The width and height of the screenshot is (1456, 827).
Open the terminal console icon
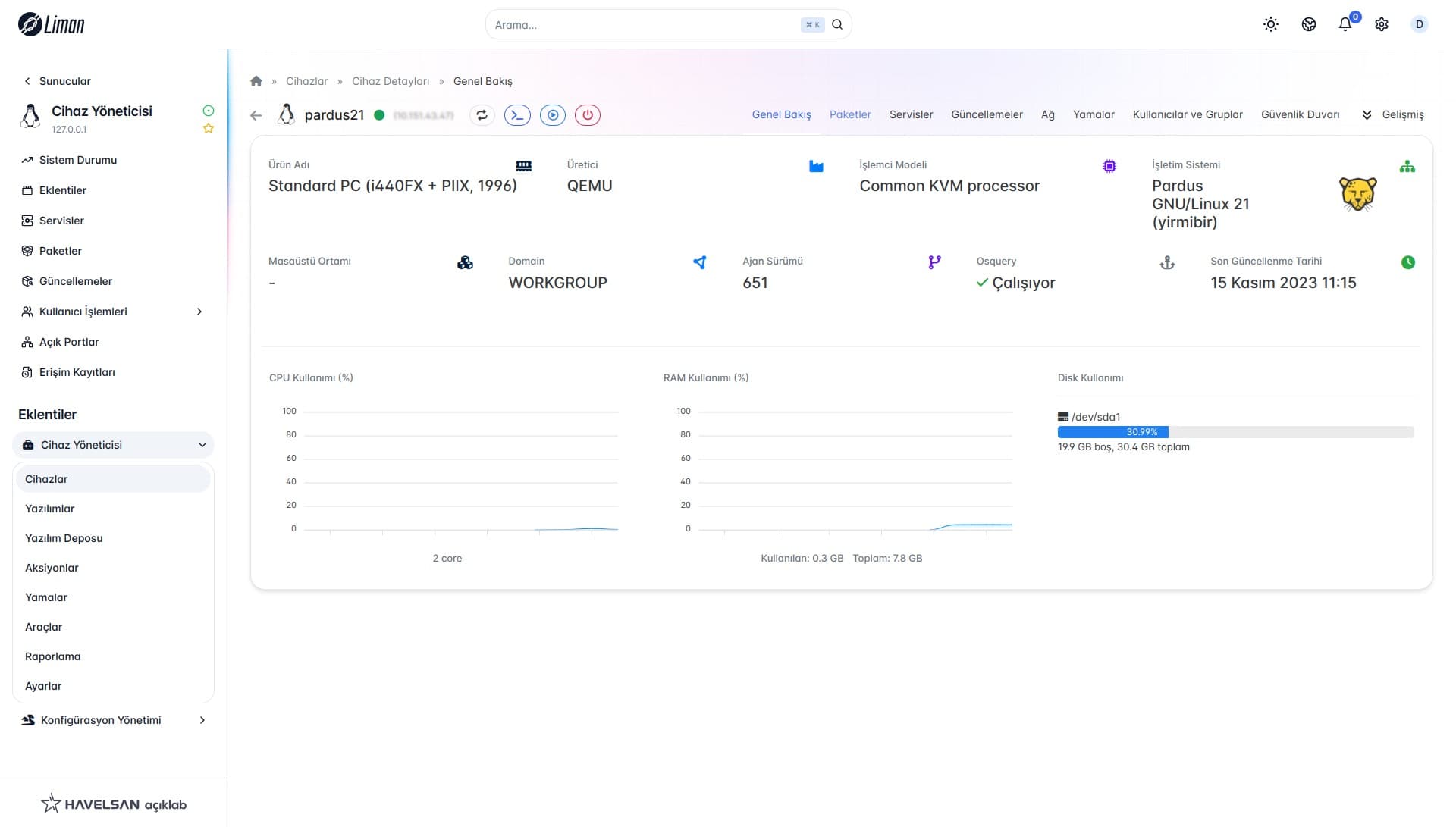tap(517, 115)
